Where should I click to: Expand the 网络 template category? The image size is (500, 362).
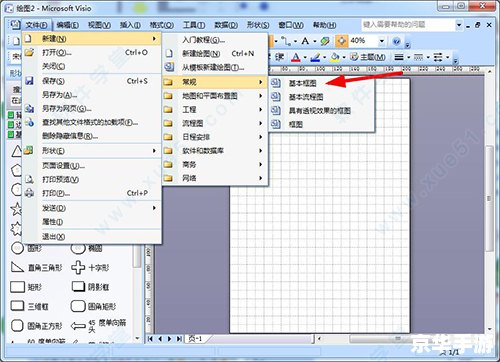(x=215, y=178)
